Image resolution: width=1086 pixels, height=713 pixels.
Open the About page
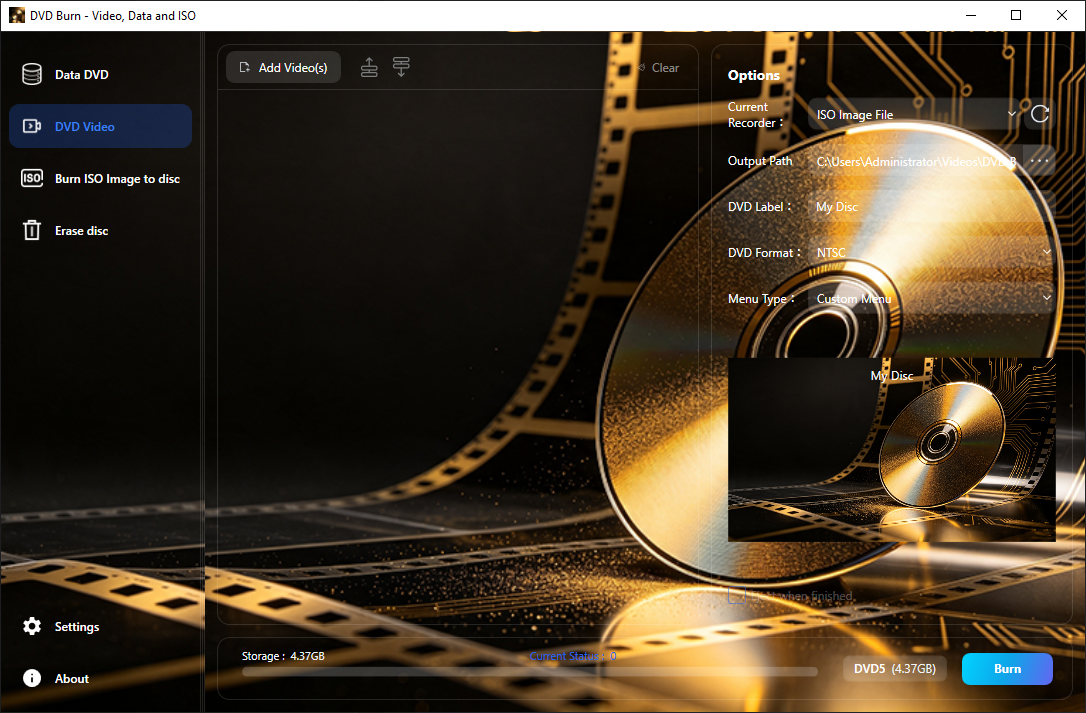click(100, 678)
